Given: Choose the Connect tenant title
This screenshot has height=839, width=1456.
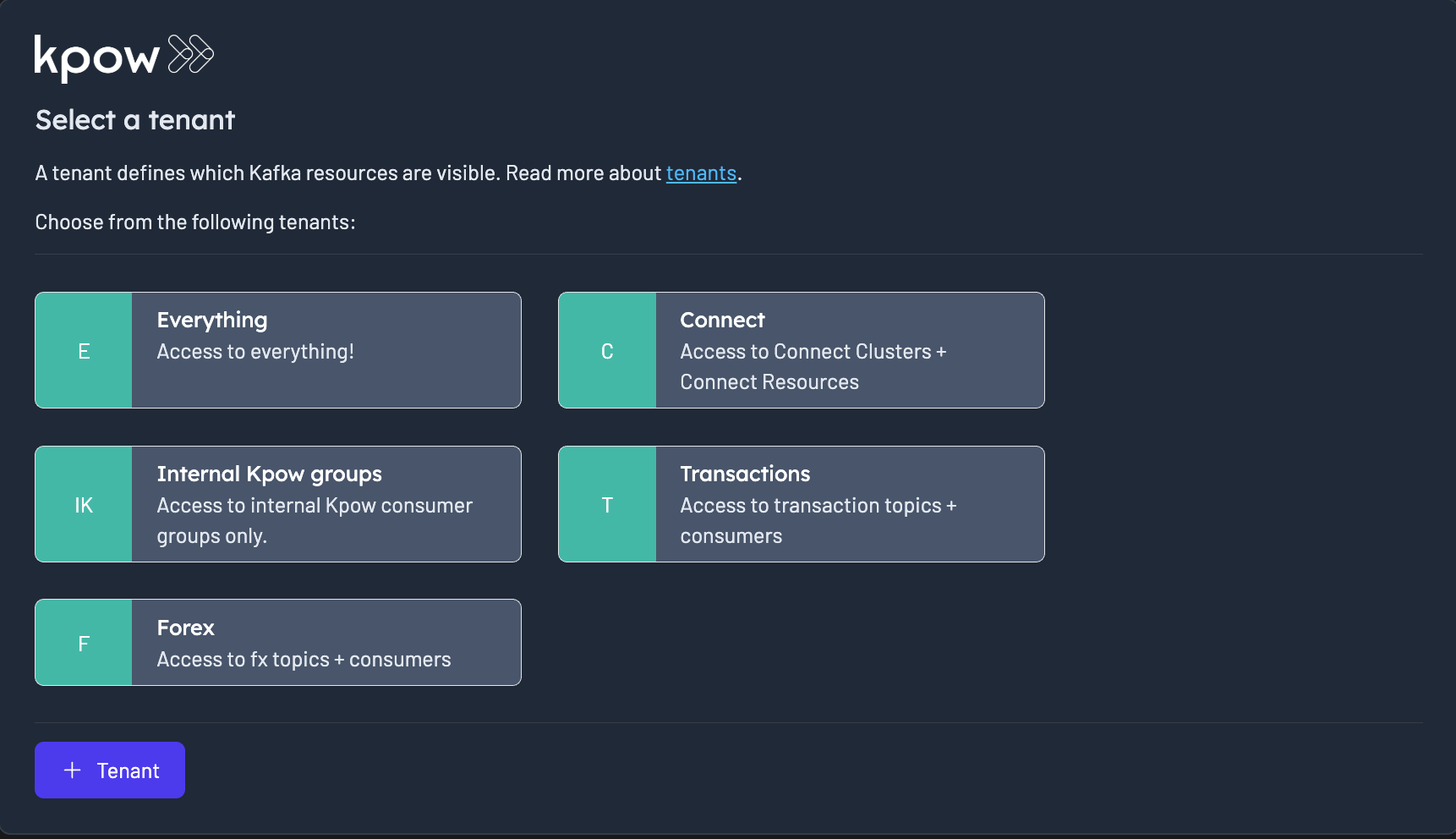Looking at the screenshot, I should (722, 321).
